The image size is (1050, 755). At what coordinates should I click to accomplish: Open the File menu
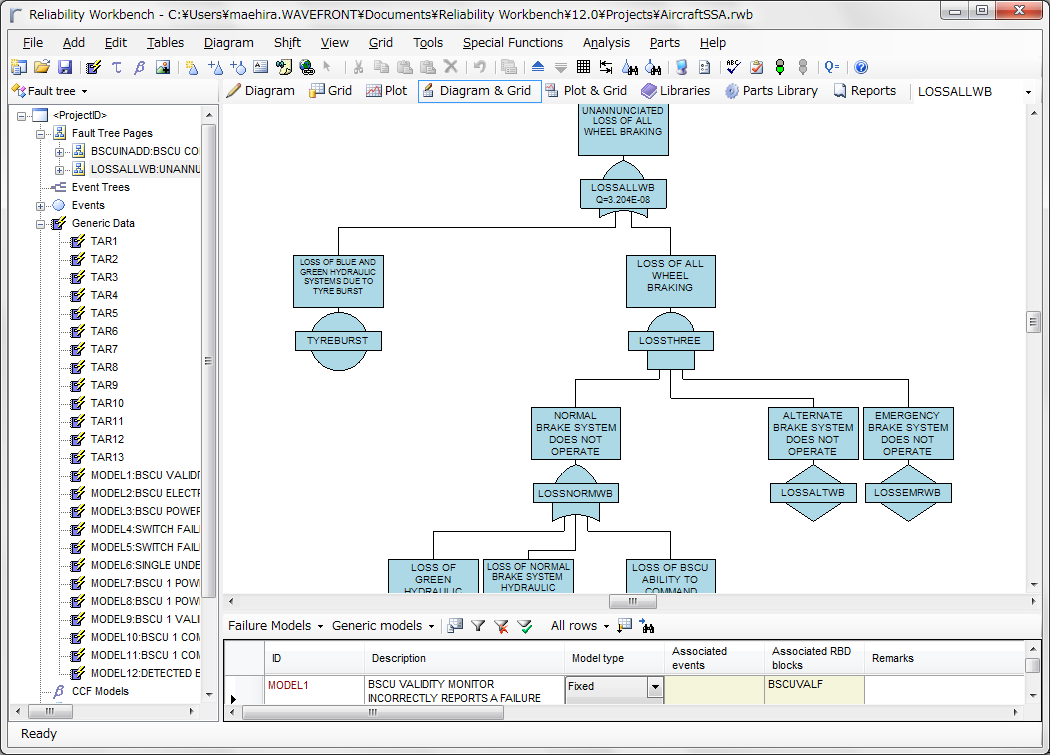(x=32, y=43)
